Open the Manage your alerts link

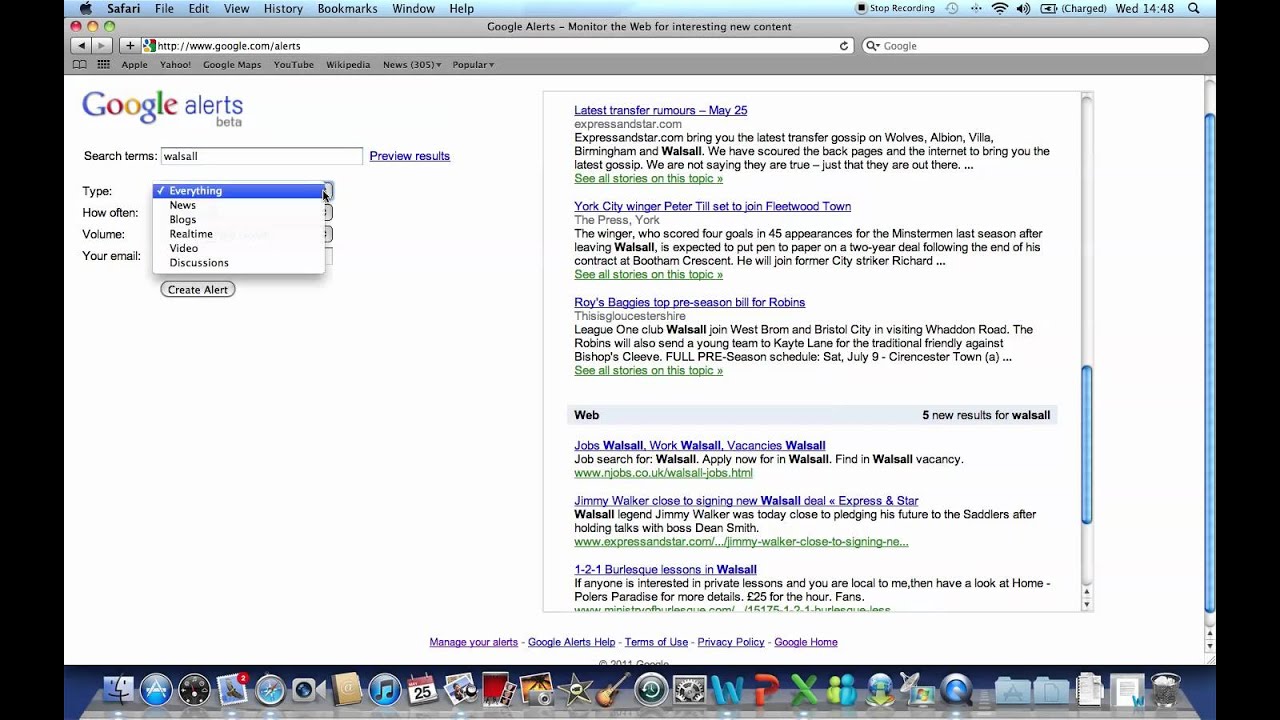pyautogui.click(x=473, y=642)
